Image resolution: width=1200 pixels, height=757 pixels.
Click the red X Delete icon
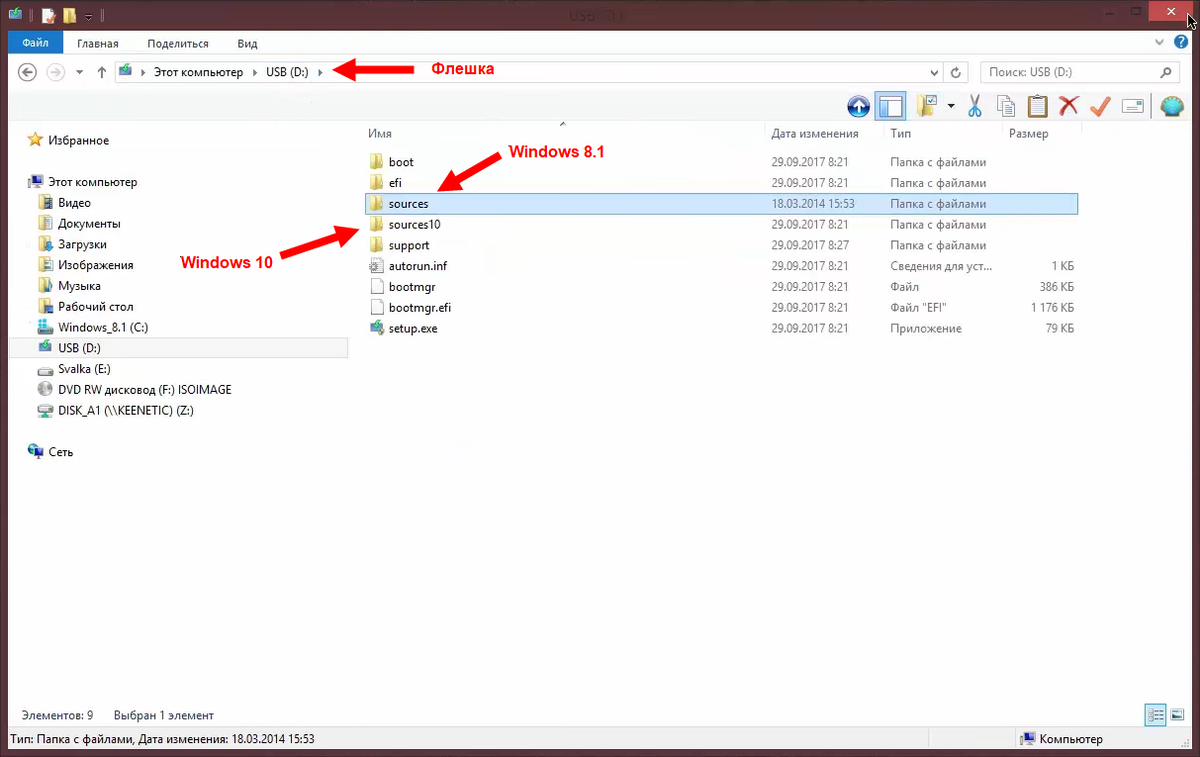point(1069,106)
